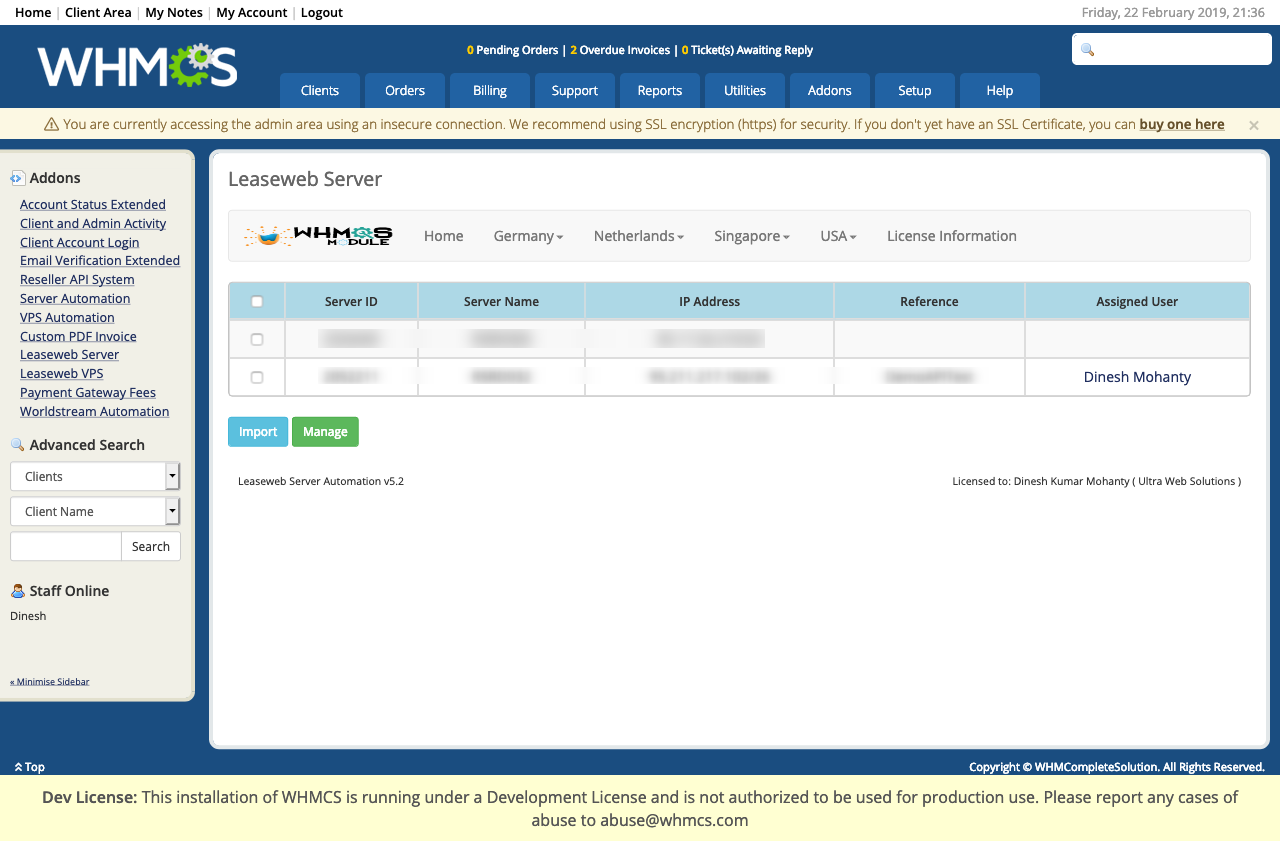Click the Staff Online person icon

pos(16,590)
